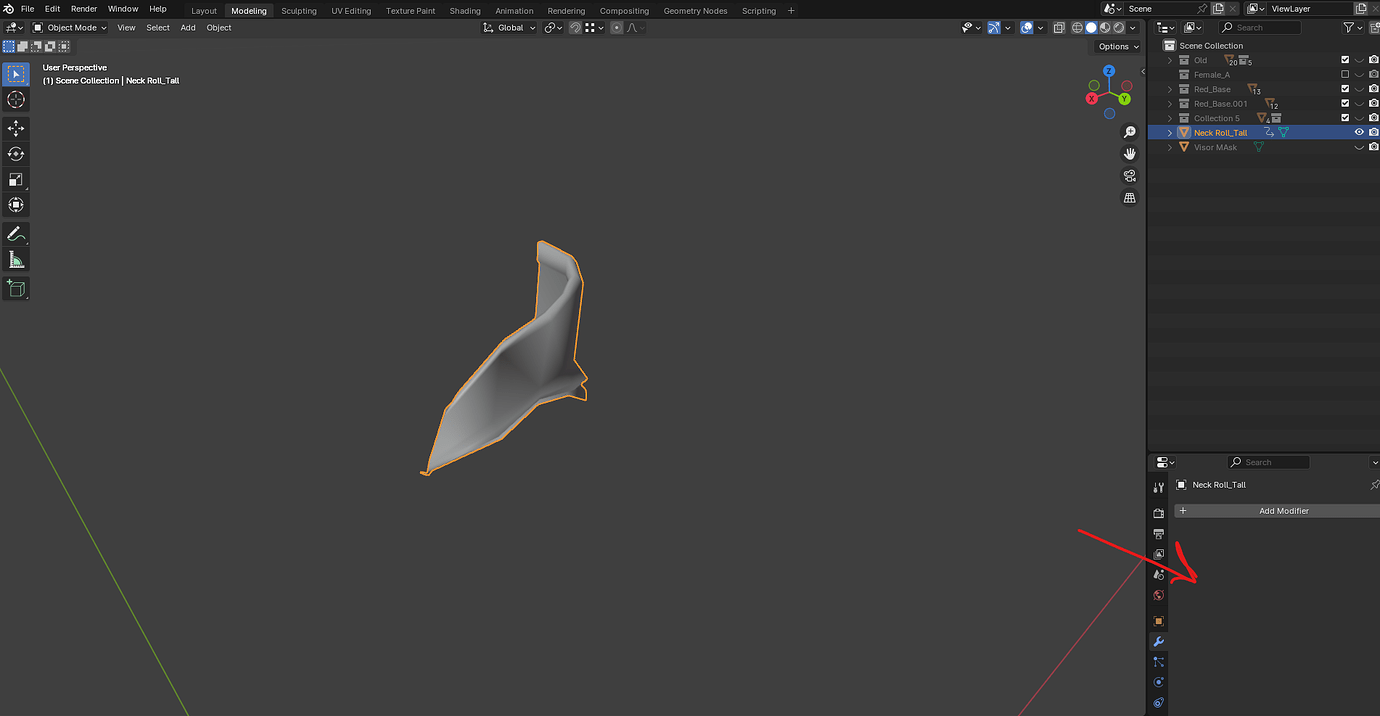Select the Transform tool
Image resolution: width=1380 pixels, height=716 pixels.
pos(16,205)
